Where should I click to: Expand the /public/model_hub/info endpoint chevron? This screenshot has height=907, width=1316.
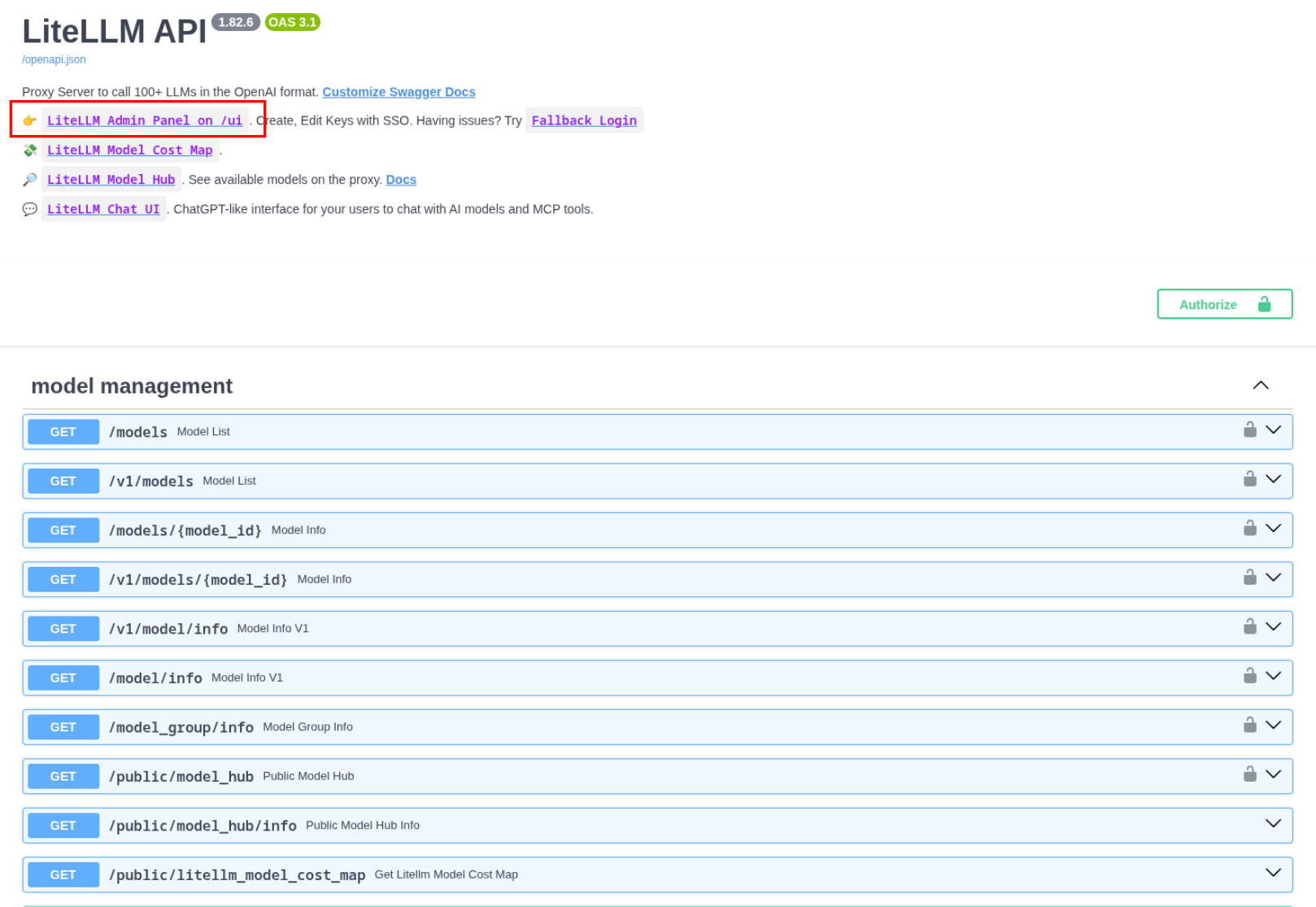1274,823
